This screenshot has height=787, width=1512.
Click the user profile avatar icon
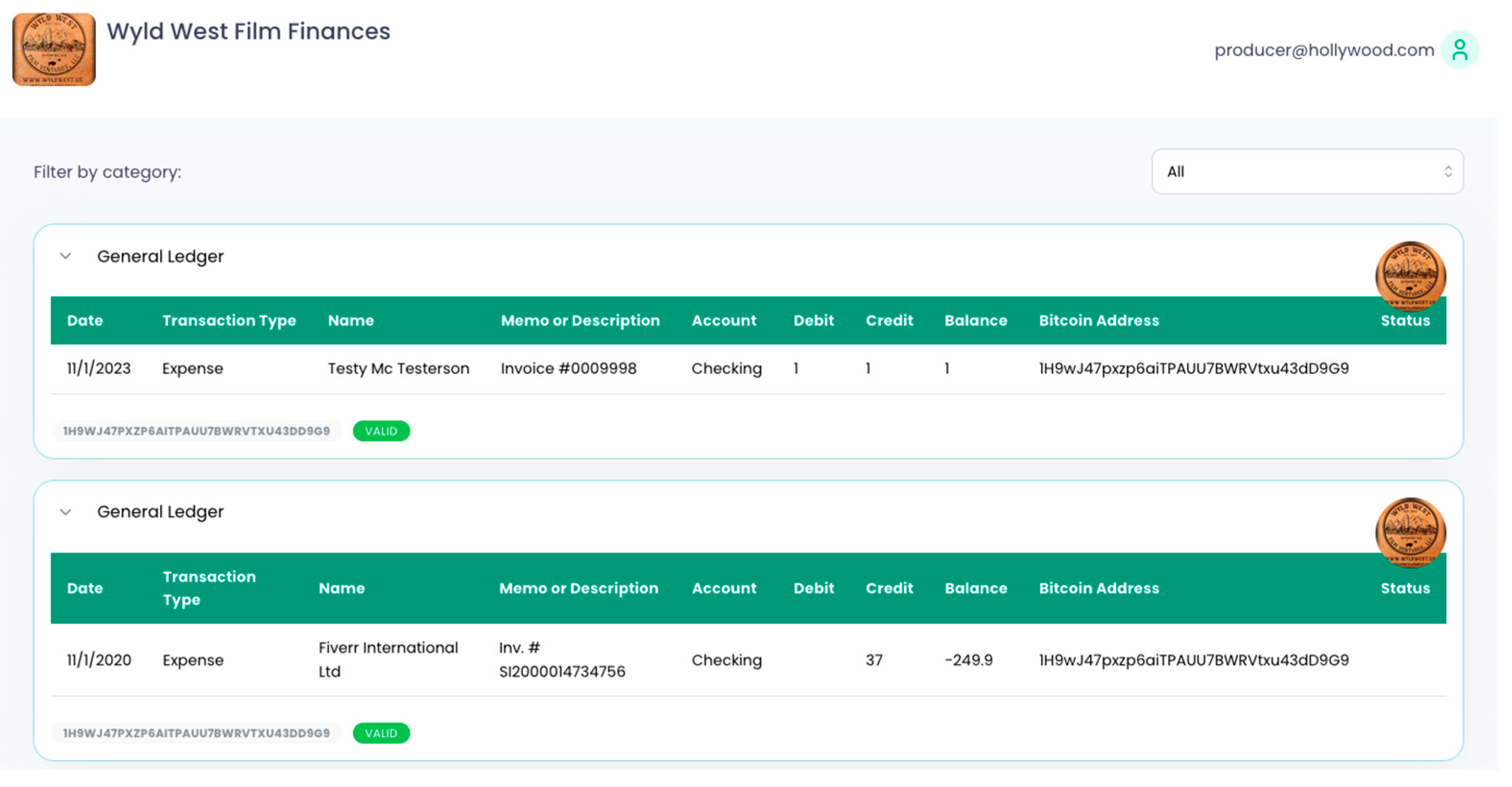click(x=1459, y=50)
